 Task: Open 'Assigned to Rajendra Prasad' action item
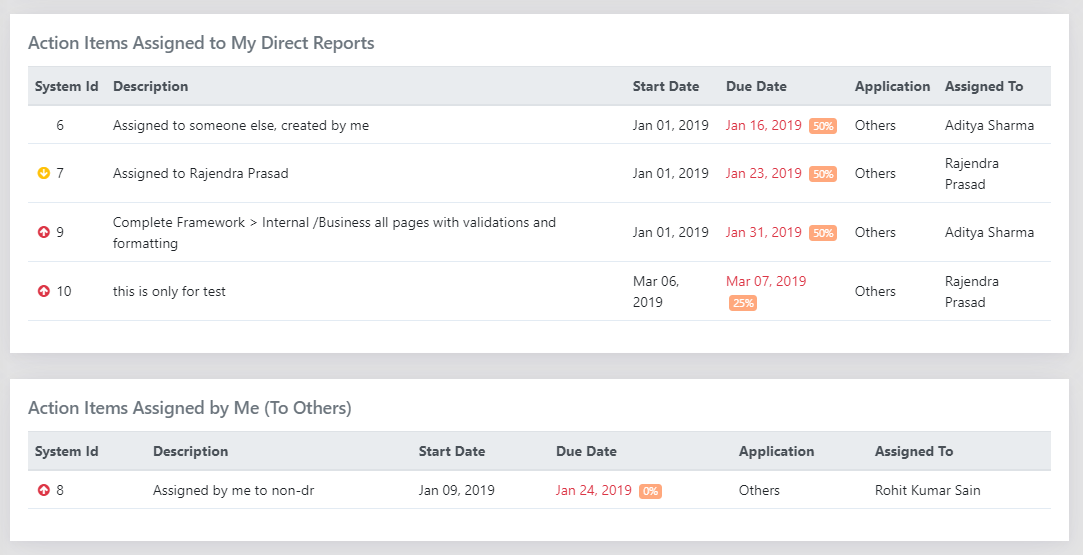pos(200,173)
